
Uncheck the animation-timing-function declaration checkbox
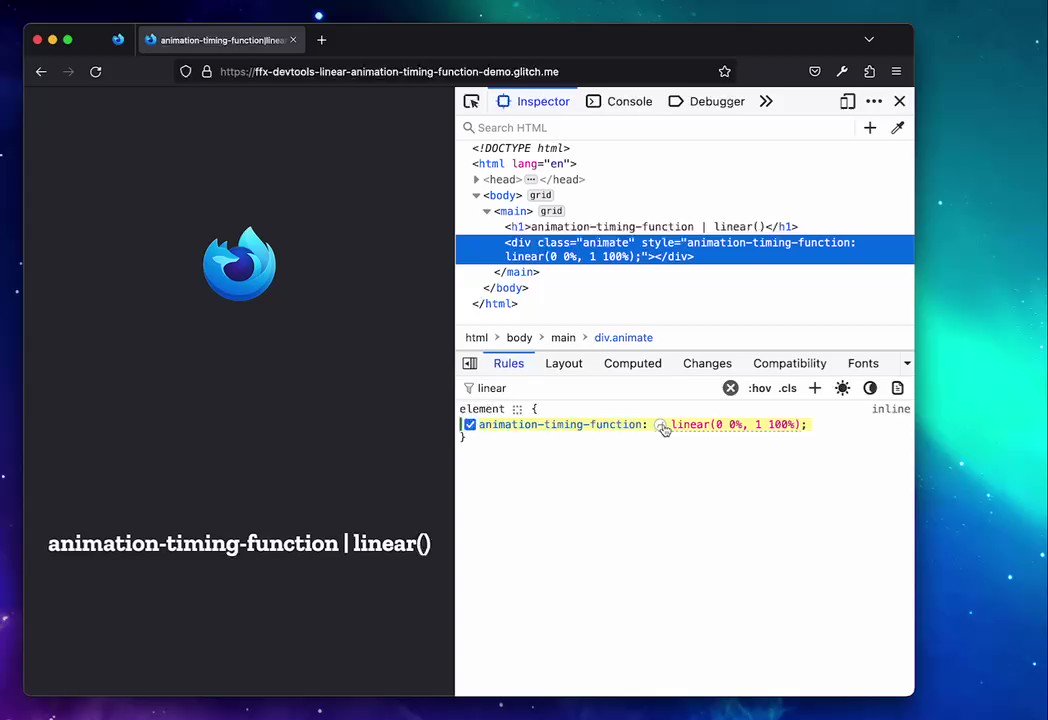click(471, 425)
